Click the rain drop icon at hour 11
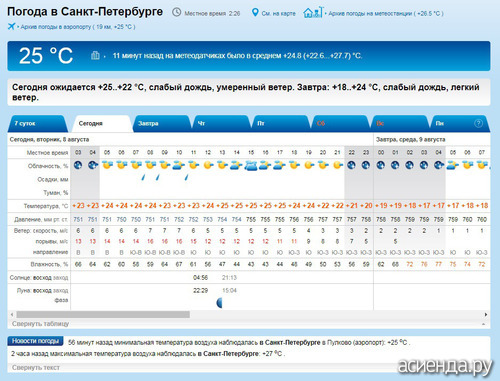This screenshot has width=500, height=381. [187, 177]
